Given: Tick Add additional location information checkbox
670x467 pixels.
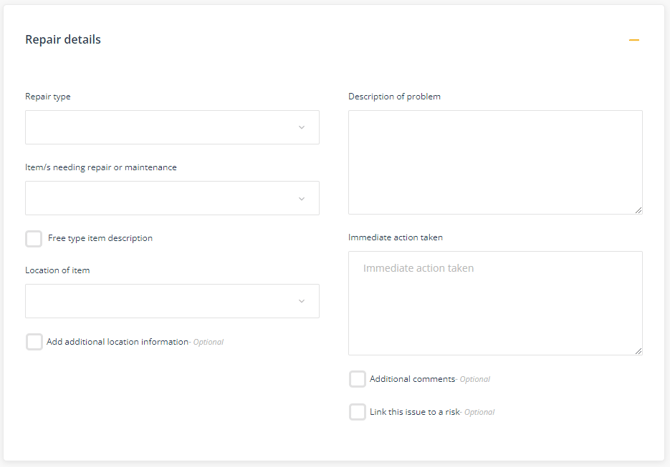Looking at the screenshot, I should (34, 342).
